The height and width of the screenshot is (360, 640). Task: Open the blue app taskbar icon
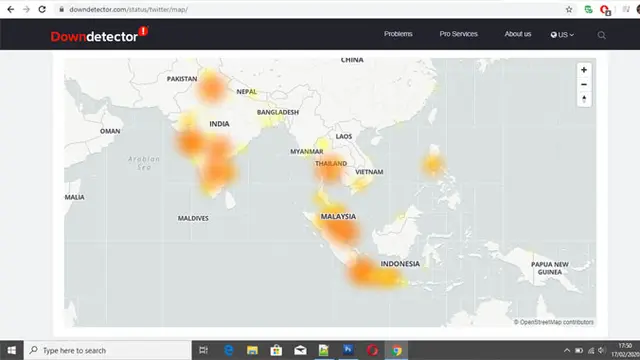(348, 350)
